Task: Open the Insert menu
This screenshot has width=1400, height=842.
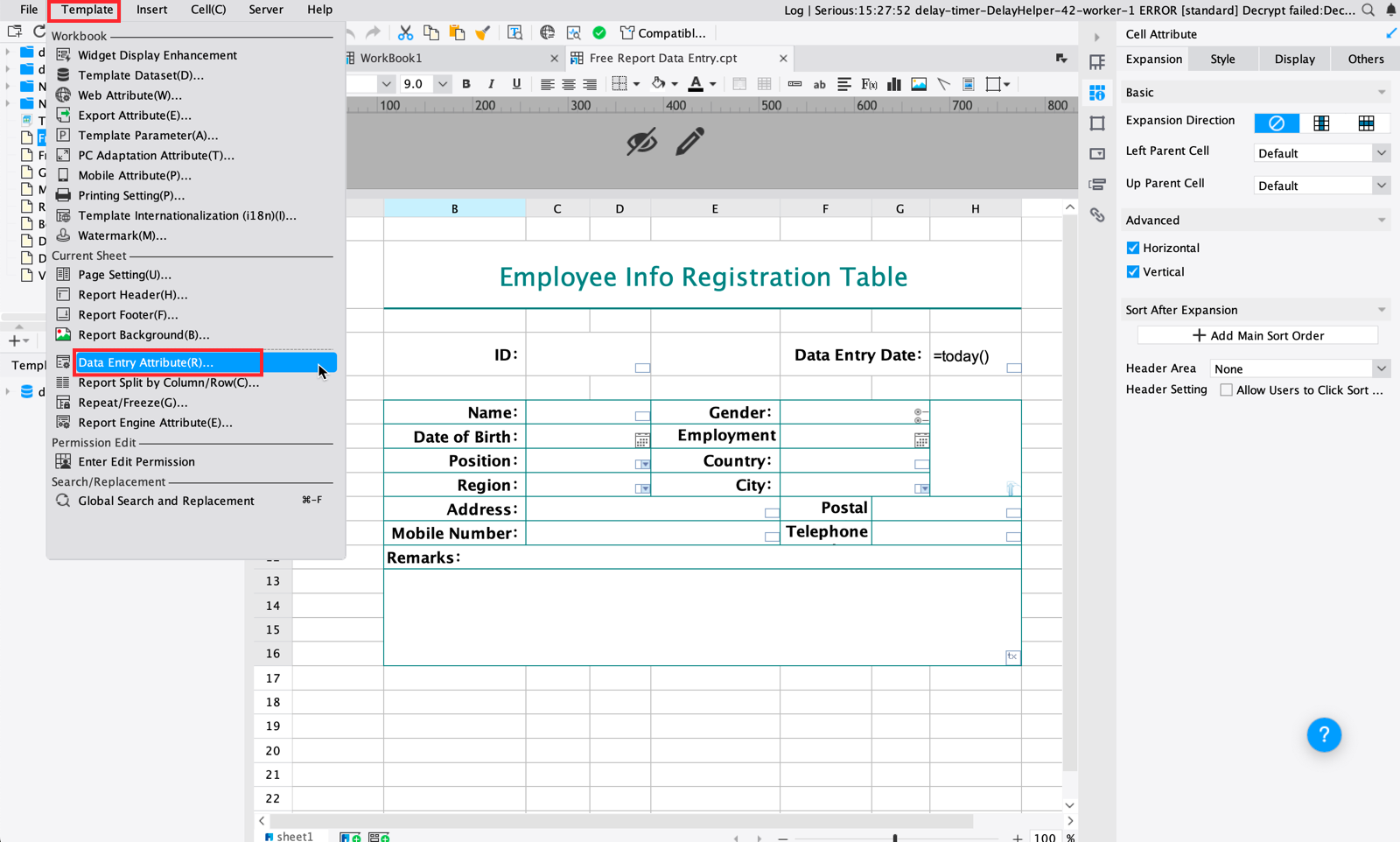Action: [151, 10]
